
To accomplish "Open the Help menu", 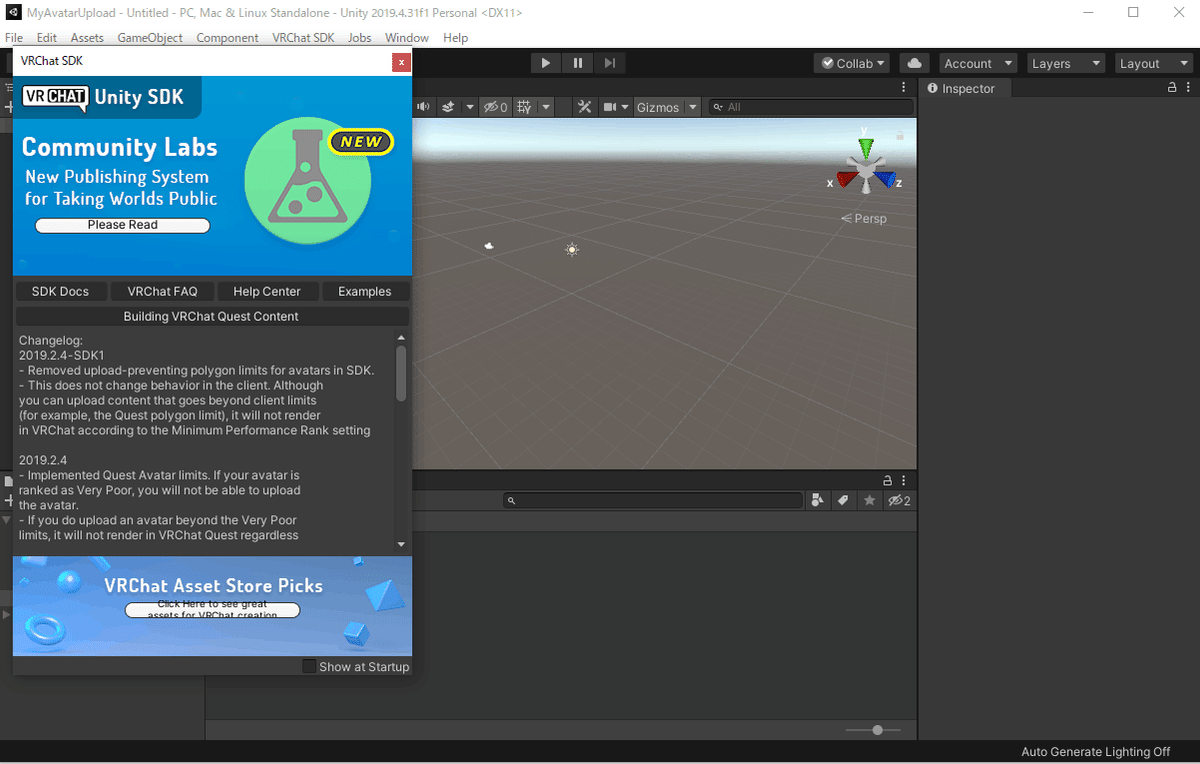I will coord(455,37).
